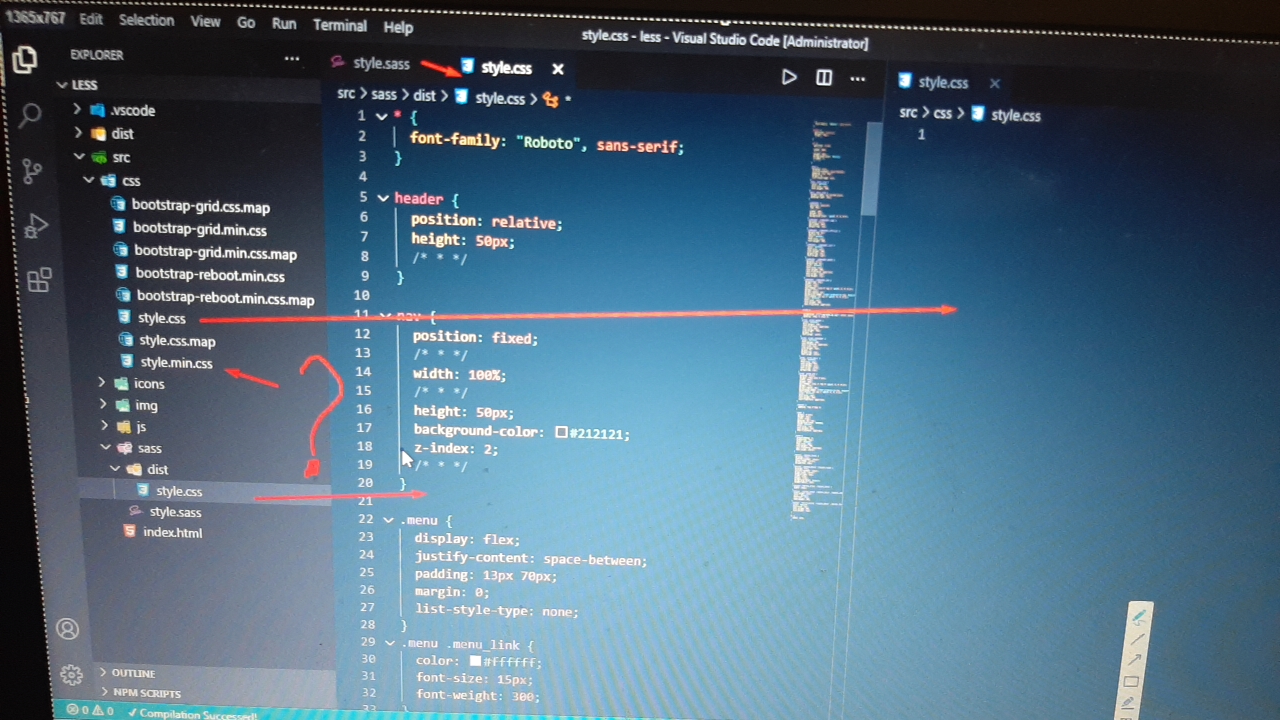1280x720 pixels.
Task: Open the Source Control view
Action: coord(32,170)
